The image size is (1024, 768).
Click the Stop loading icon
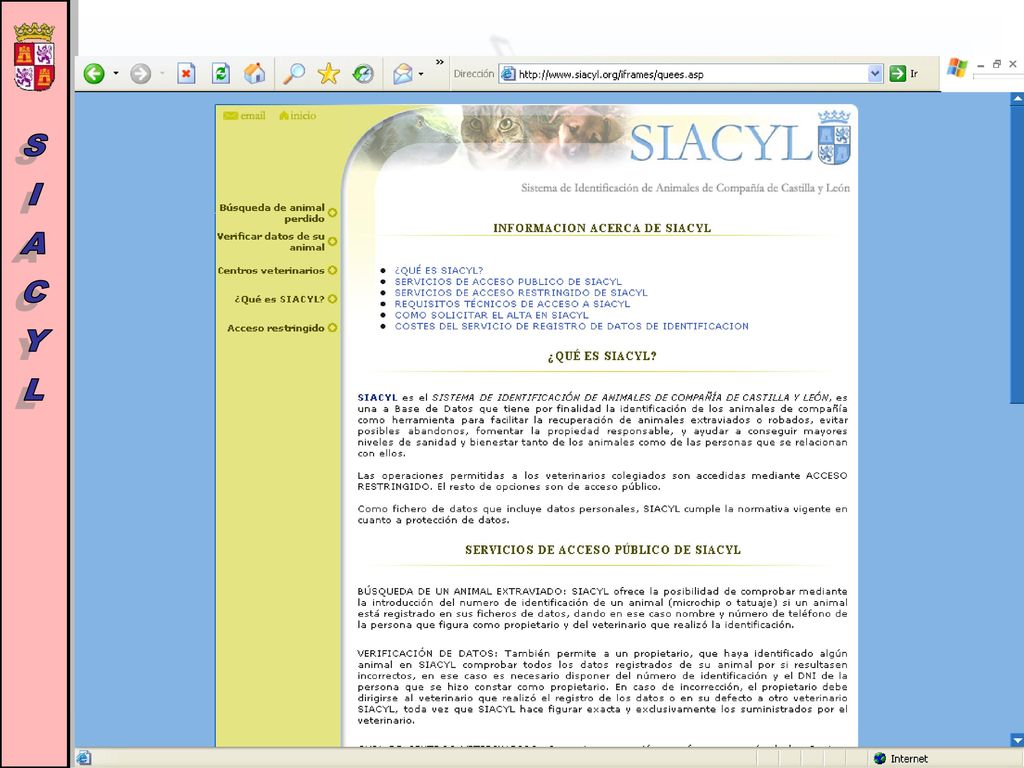tap(186, 74)
